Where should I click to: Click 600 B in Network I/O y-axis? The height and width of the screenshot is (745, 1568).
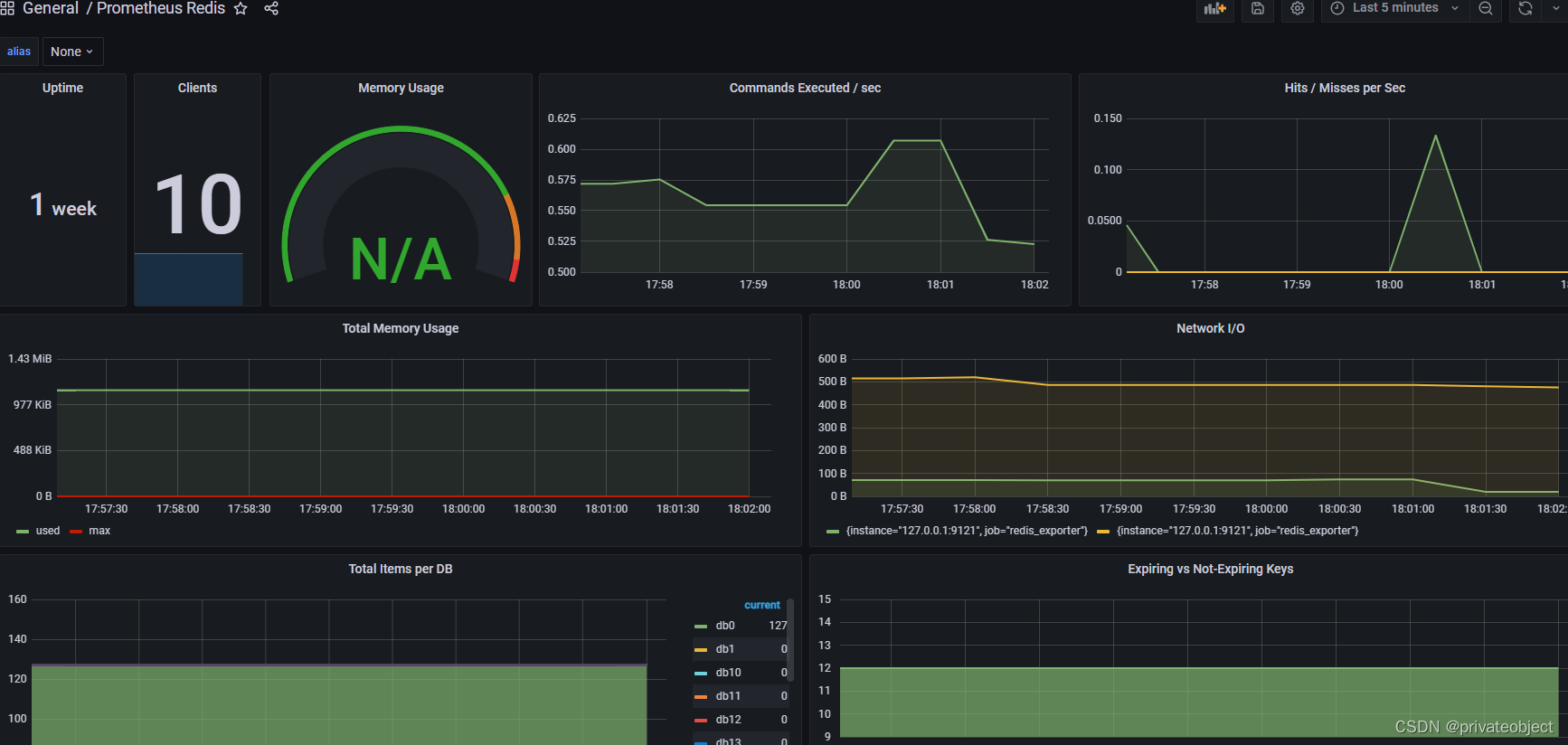coord(833,359)
